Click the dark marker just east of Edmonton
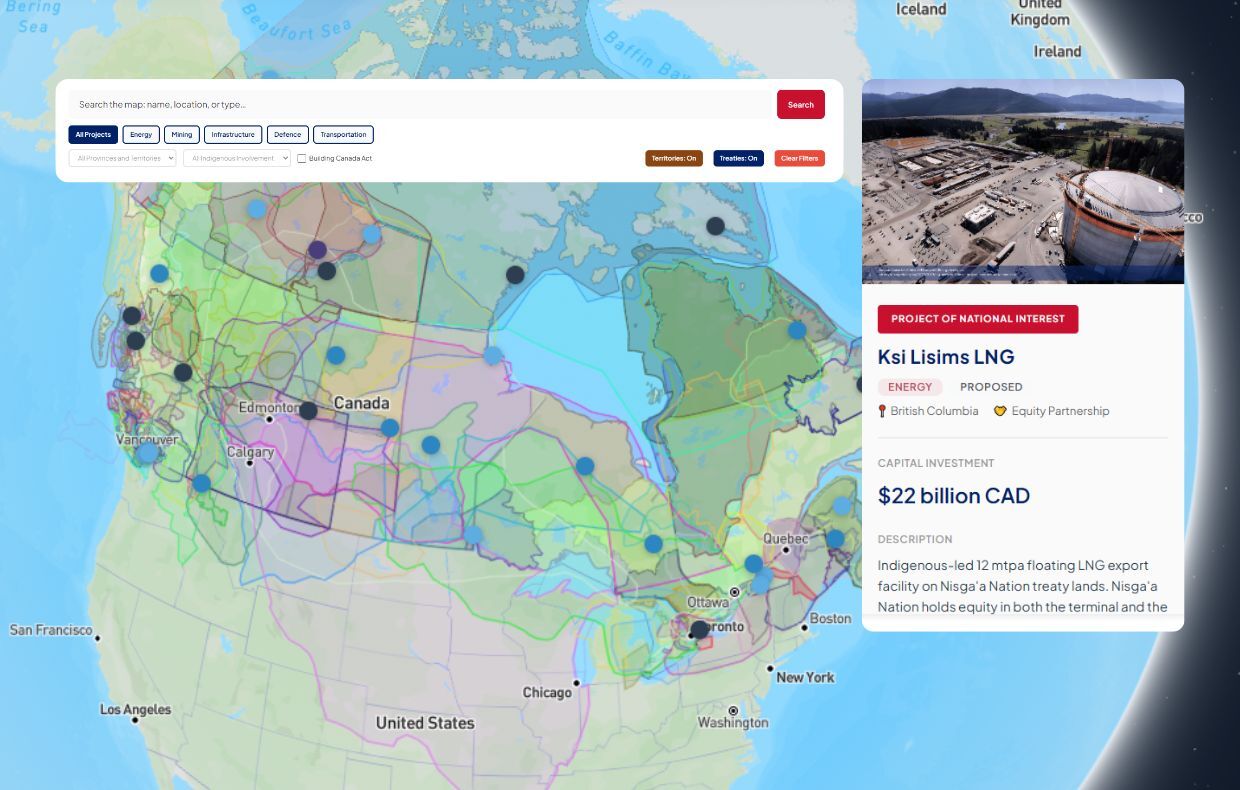Viewport: 1240px width, 790px height. (308, 411)
